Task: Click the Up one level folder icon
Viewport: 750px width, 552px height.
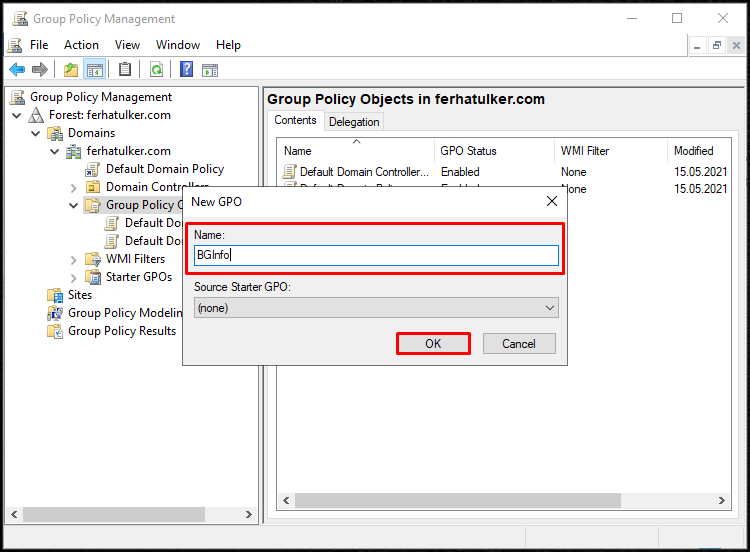Action: pyautogui.click(x=71, y=70)
